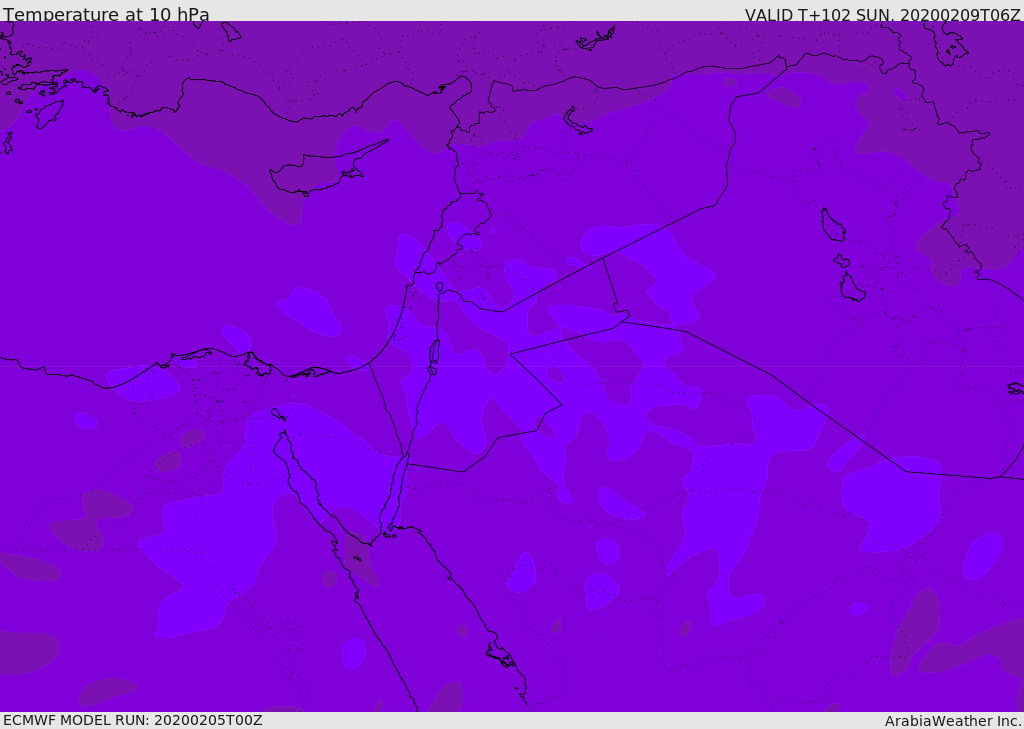Click the 'Temperature at 10 hPa' title text
1024x729 pixels.
point(106,14)
